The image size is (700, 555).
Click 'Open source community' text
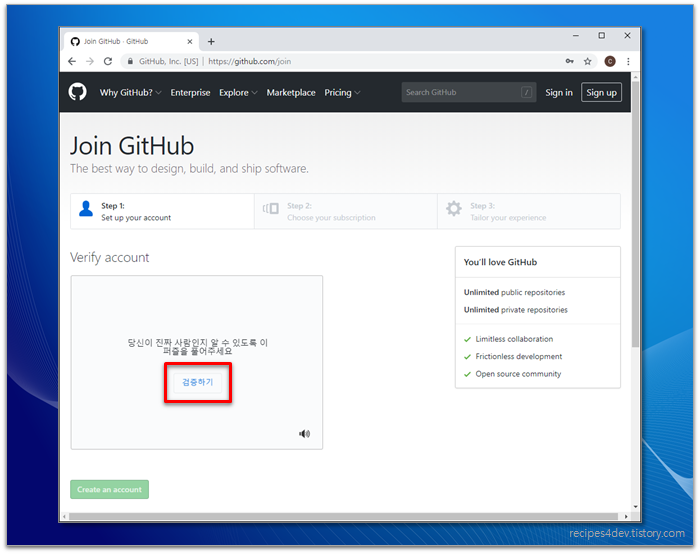click(x=518, y=374)
